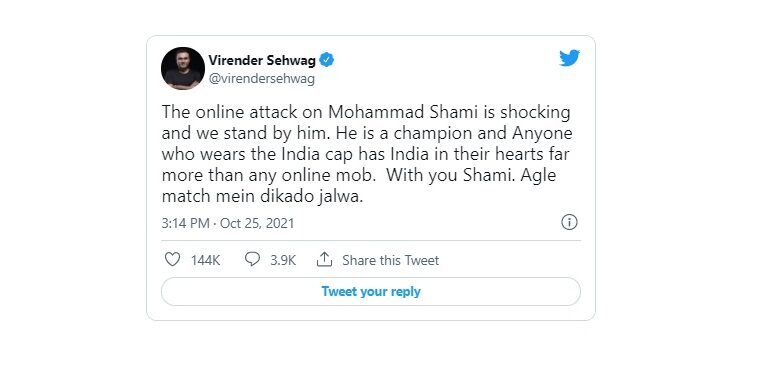Click the phrase 'With you Shami'

tap(451, 176)
